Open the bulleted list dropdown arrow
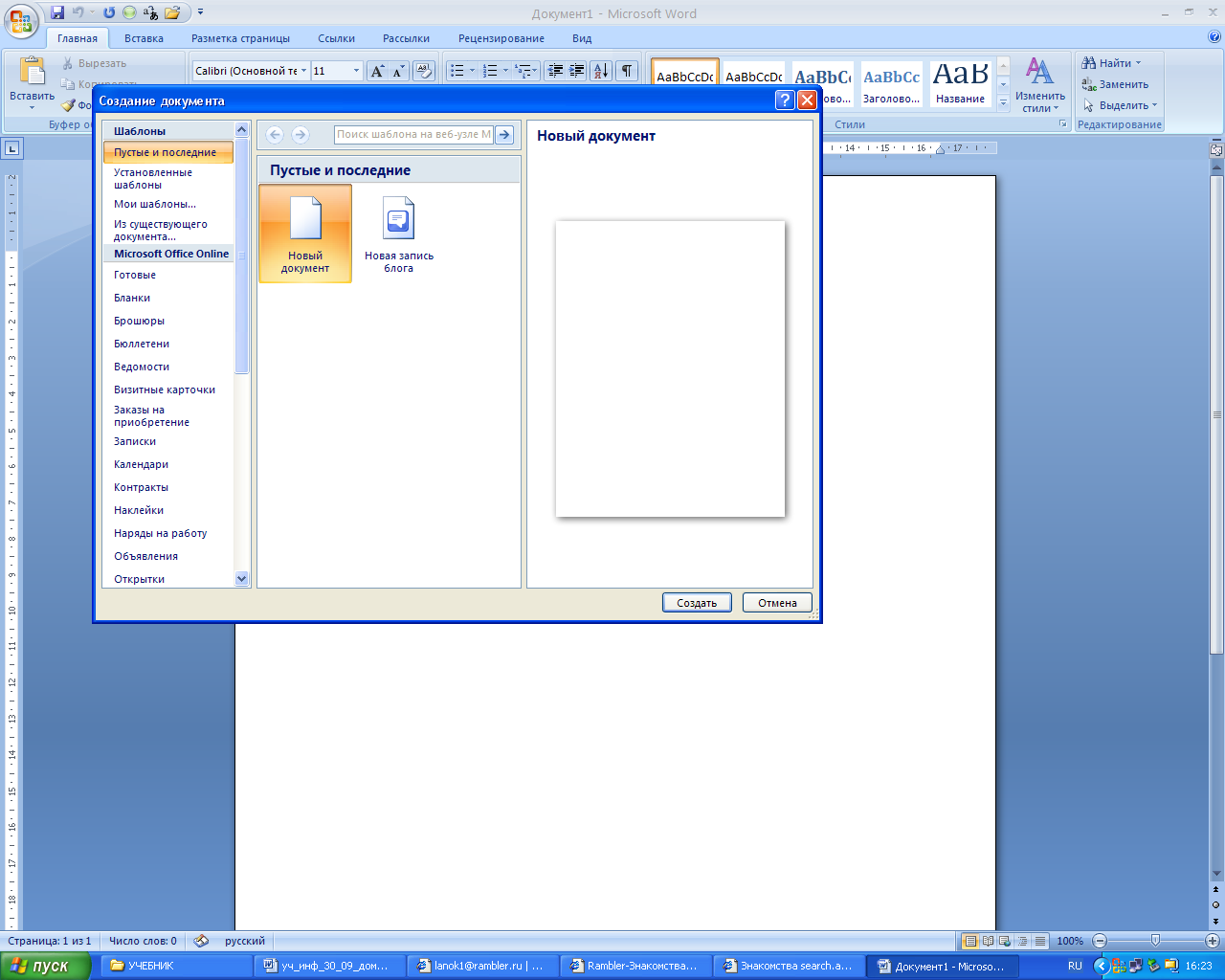Image resolution: width=1225 pixels, height=980 pixels. 472,71
